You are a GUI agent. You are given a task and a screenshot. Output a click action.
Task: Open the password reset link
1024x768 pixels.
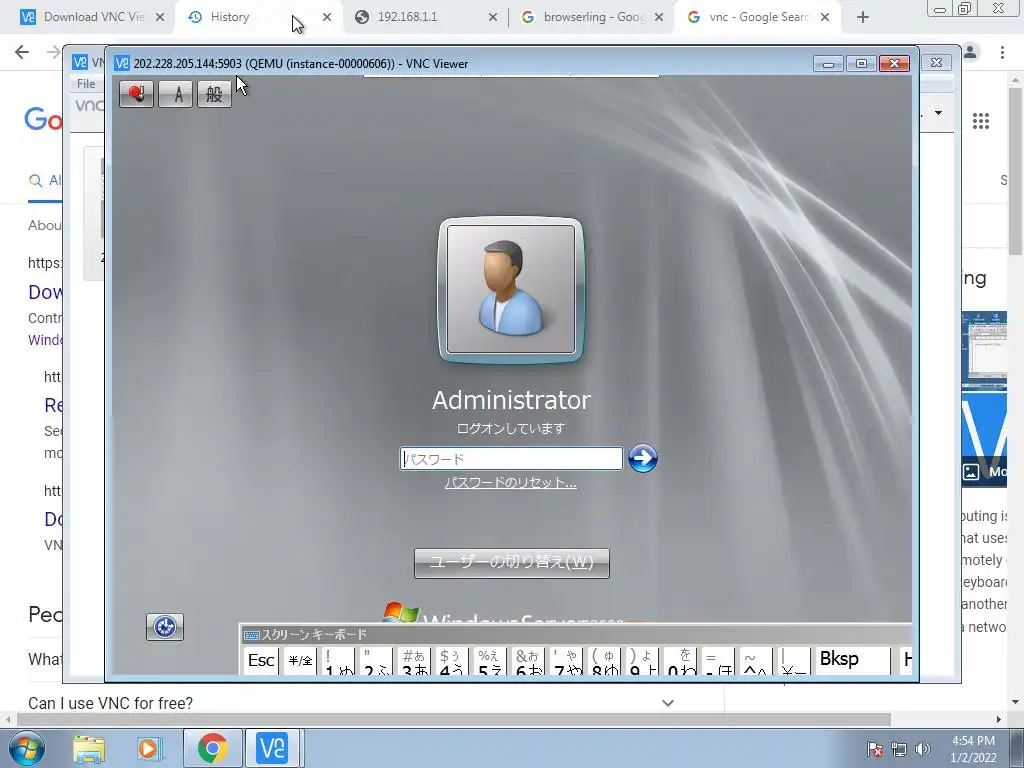pos(511,483)
